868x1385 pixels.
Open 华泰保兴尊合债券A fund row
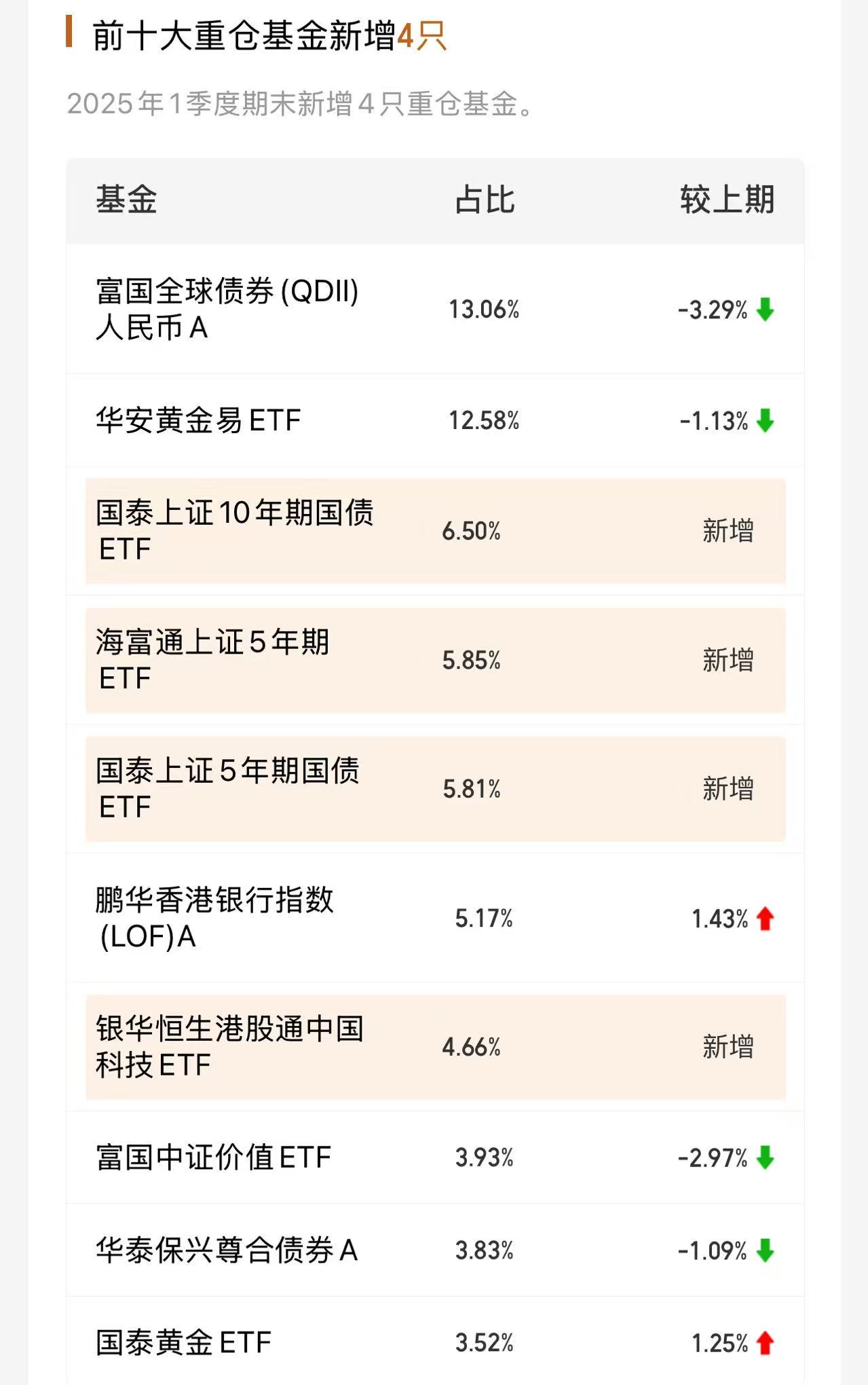tap(435, 1251)
